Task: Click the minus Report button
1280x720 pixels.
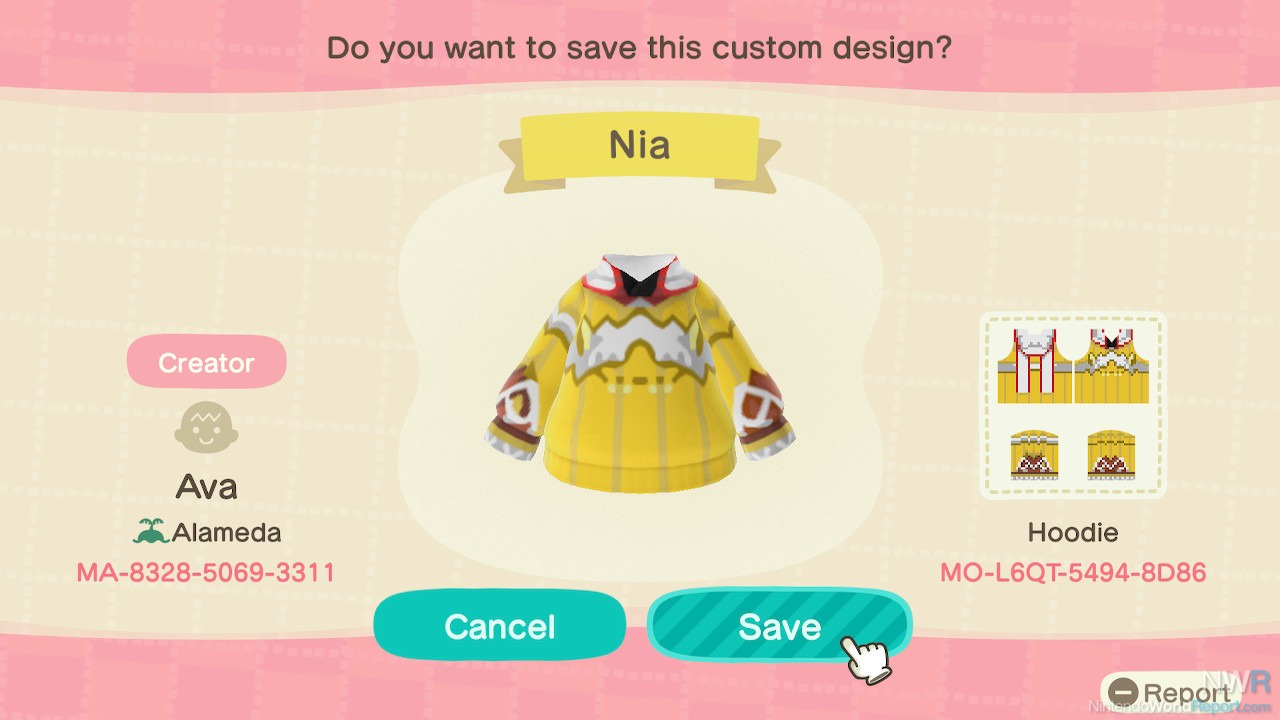Action: [1170, 693]
